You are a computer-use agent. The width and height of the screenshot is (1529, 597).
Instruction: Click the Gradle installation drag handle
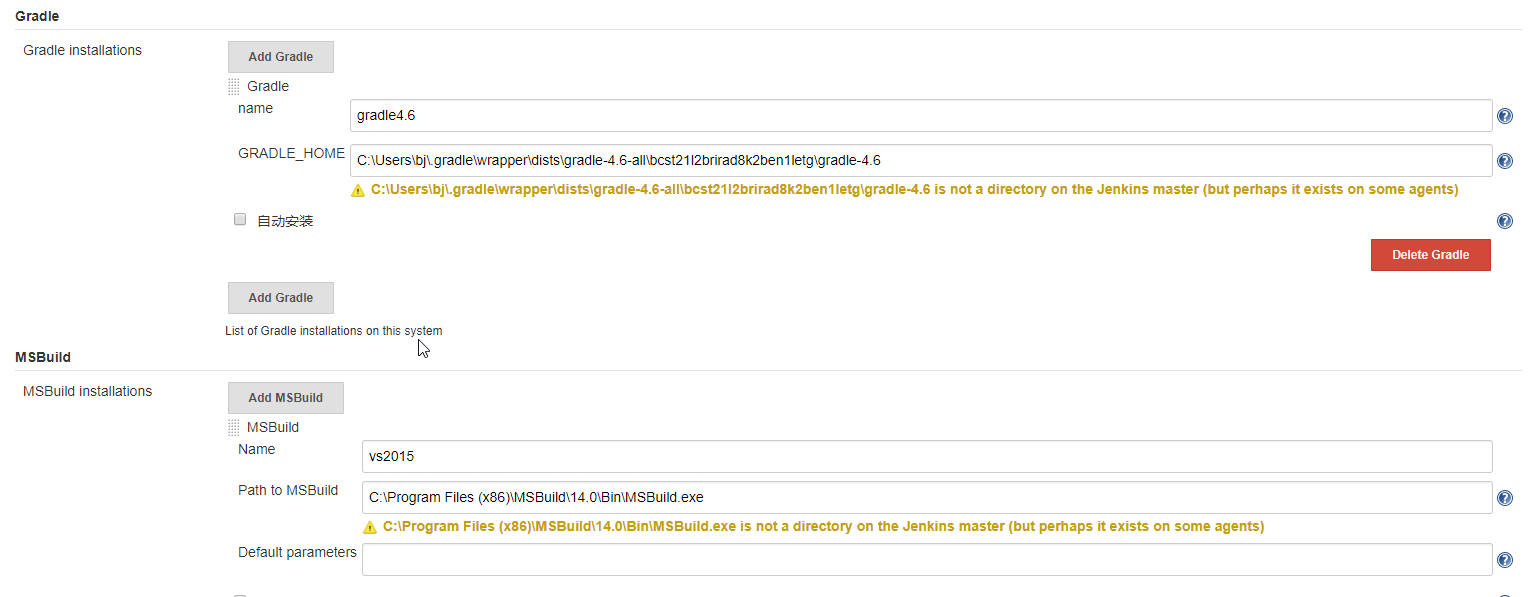tap(234, 87)
